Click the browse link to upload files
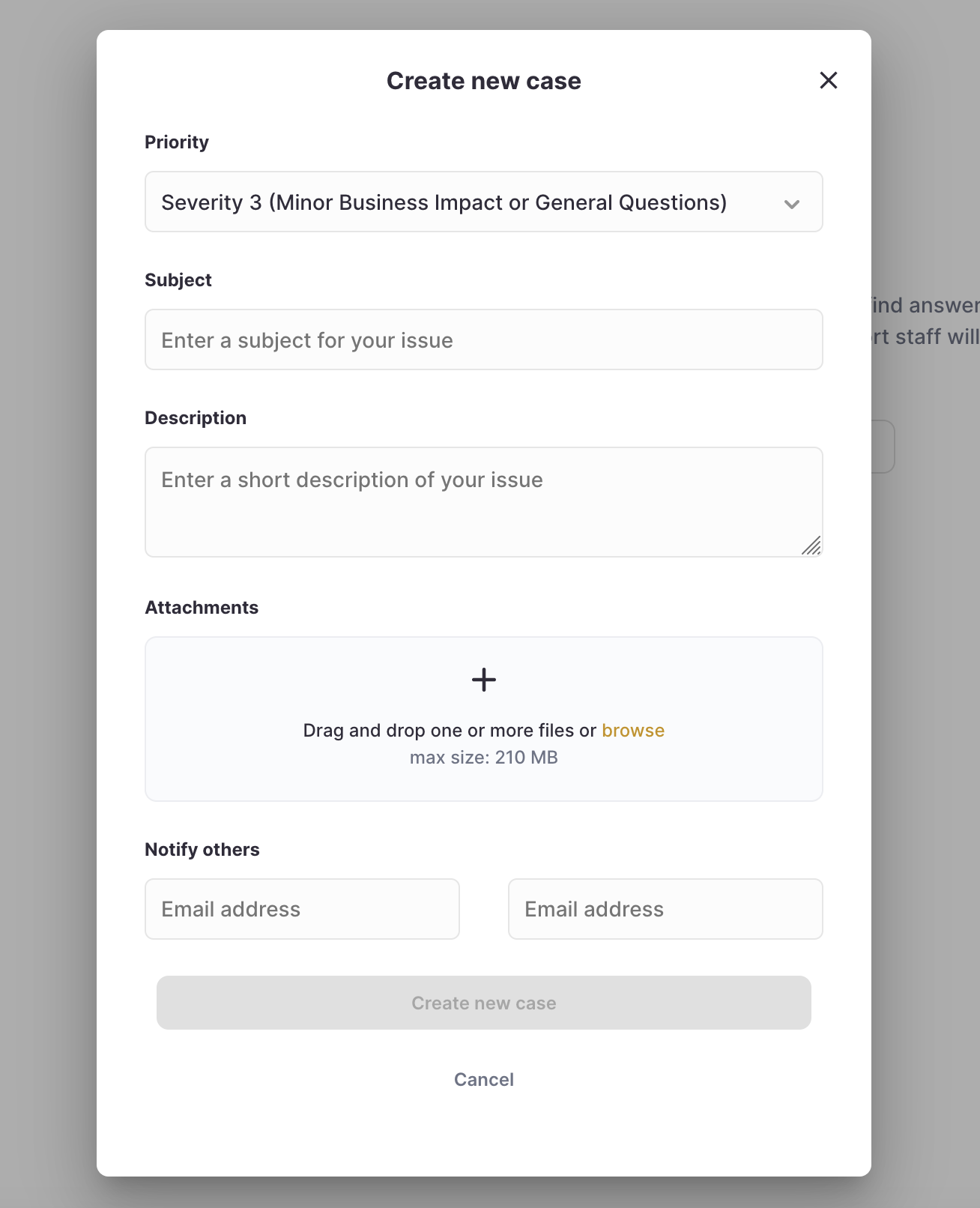980x1208 pixels. pyautogui.click(x=633, y=730)
